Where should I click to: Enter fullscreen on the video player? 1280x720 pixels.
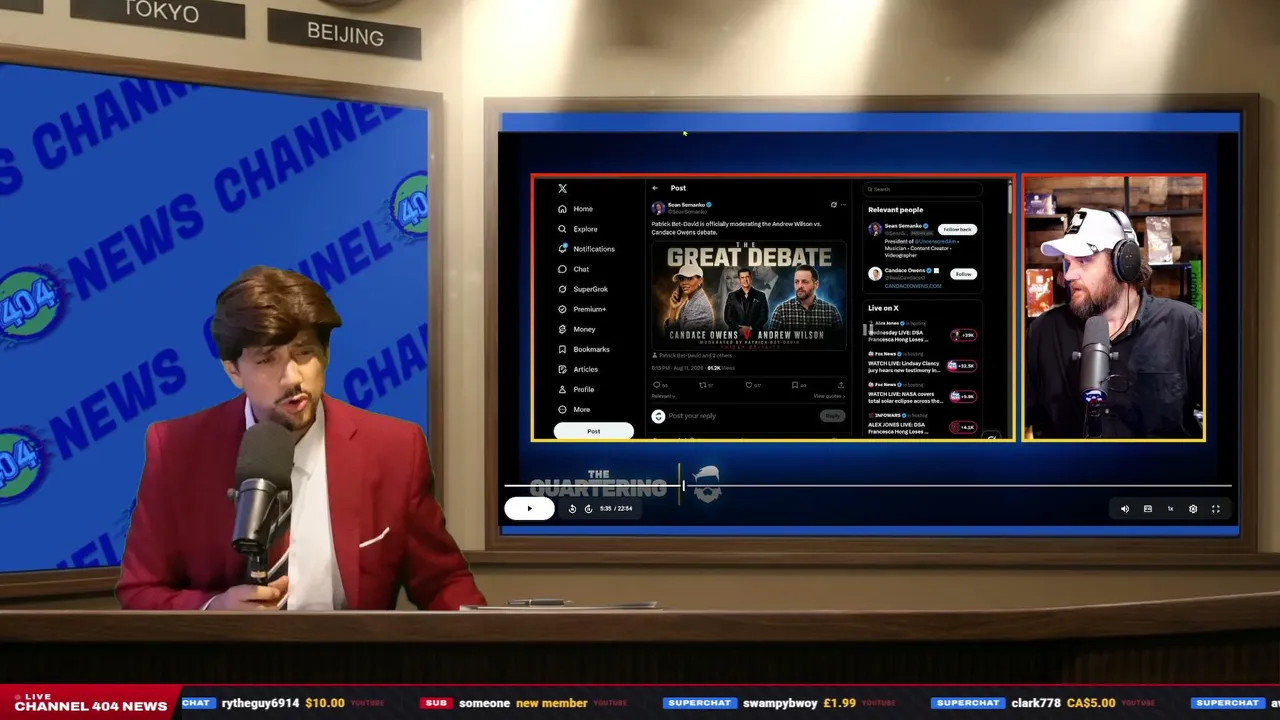(1216, 509)
